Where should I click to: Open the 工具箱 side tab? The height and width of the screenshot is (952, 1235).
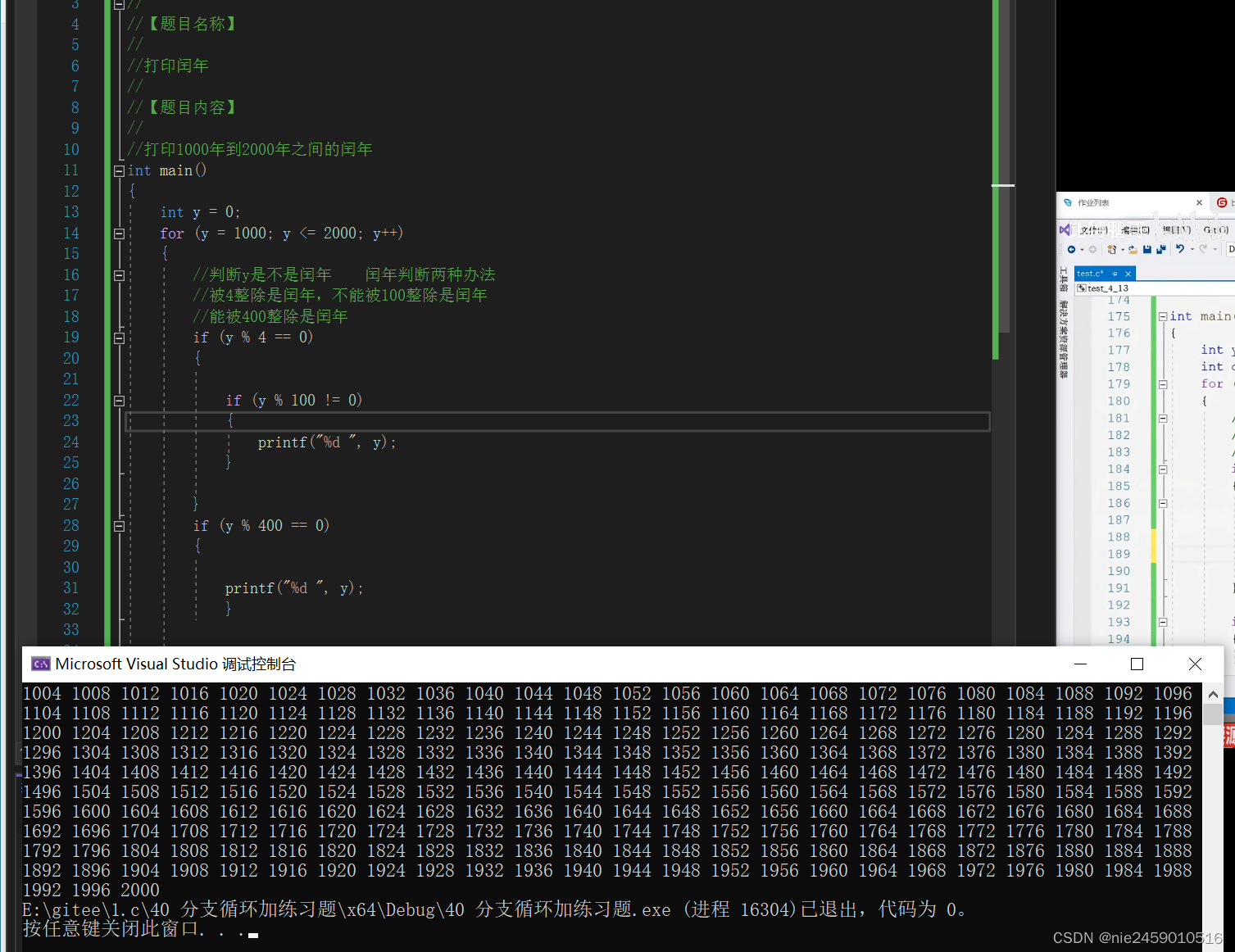point(1064,279)
